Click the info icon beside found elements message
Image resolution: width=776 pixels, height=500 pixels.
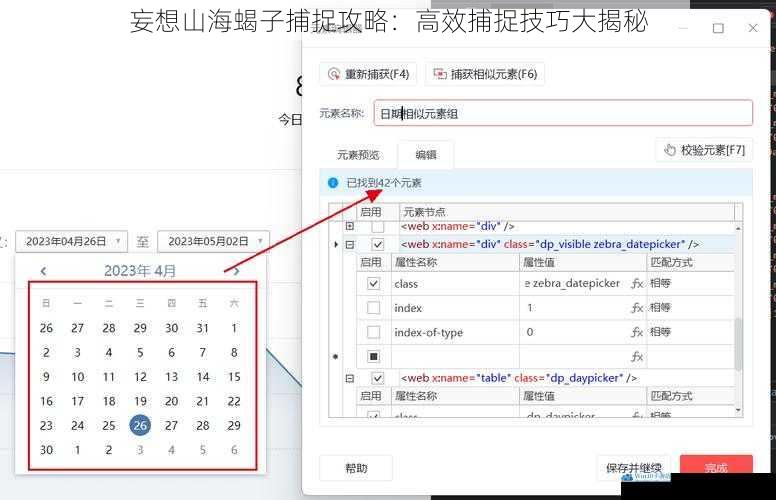pyautogui.click(x=333, y=183)
